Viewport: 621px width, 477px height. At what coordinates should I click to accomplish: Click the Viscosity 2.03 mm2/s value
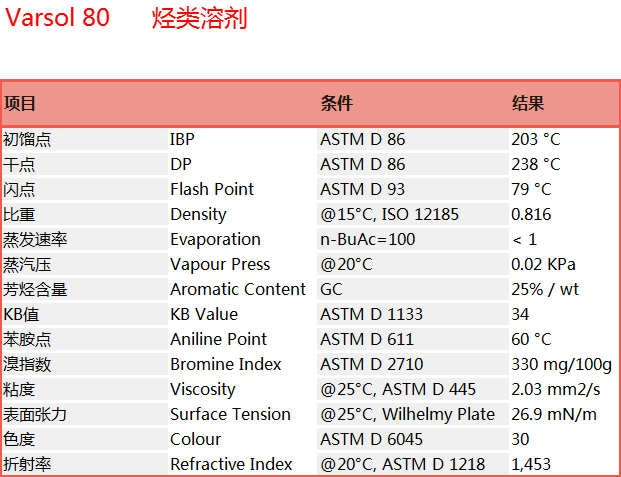coord(556,389)
